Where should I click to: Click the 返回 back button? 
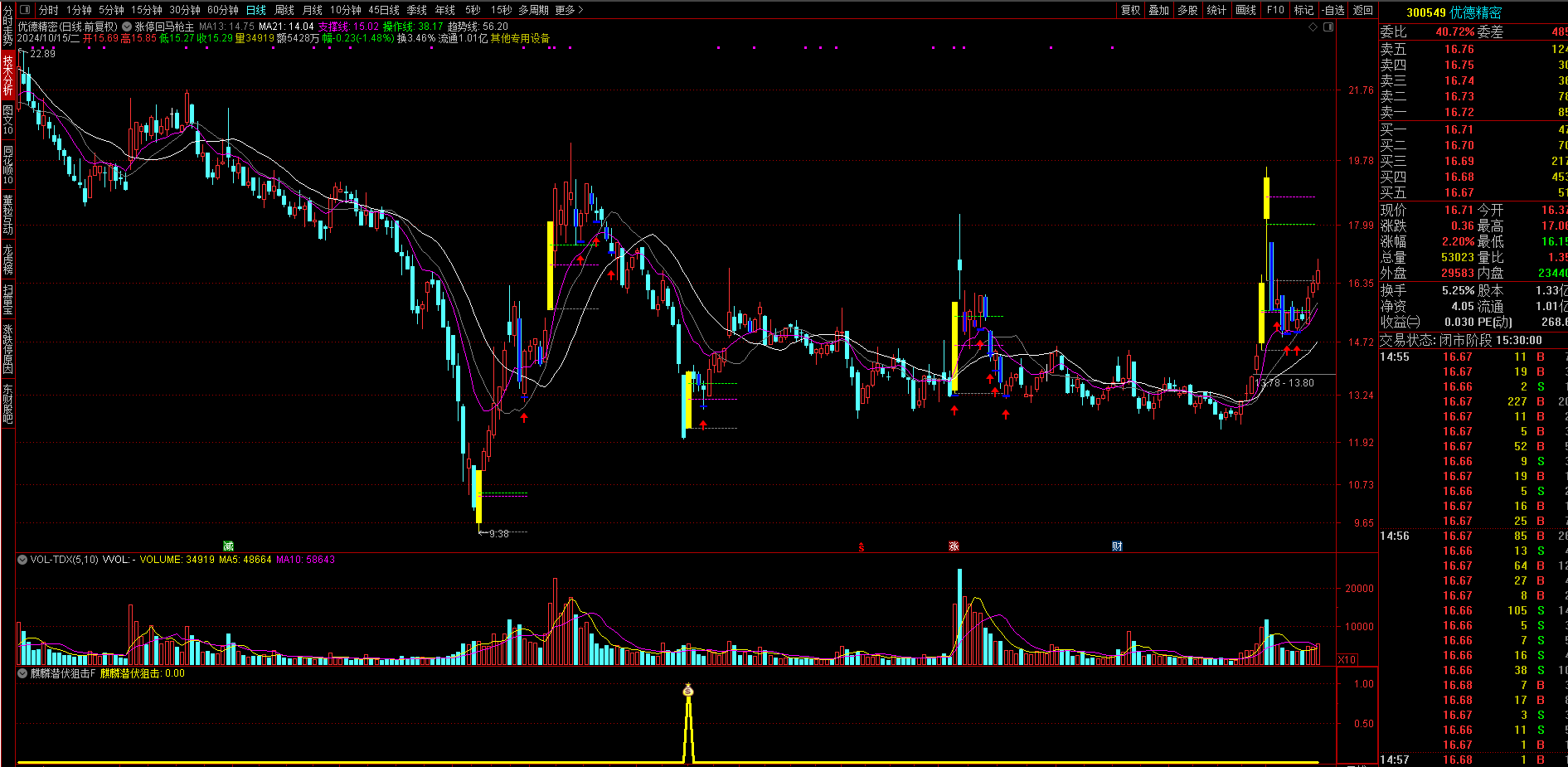(x=1362, y=10)
